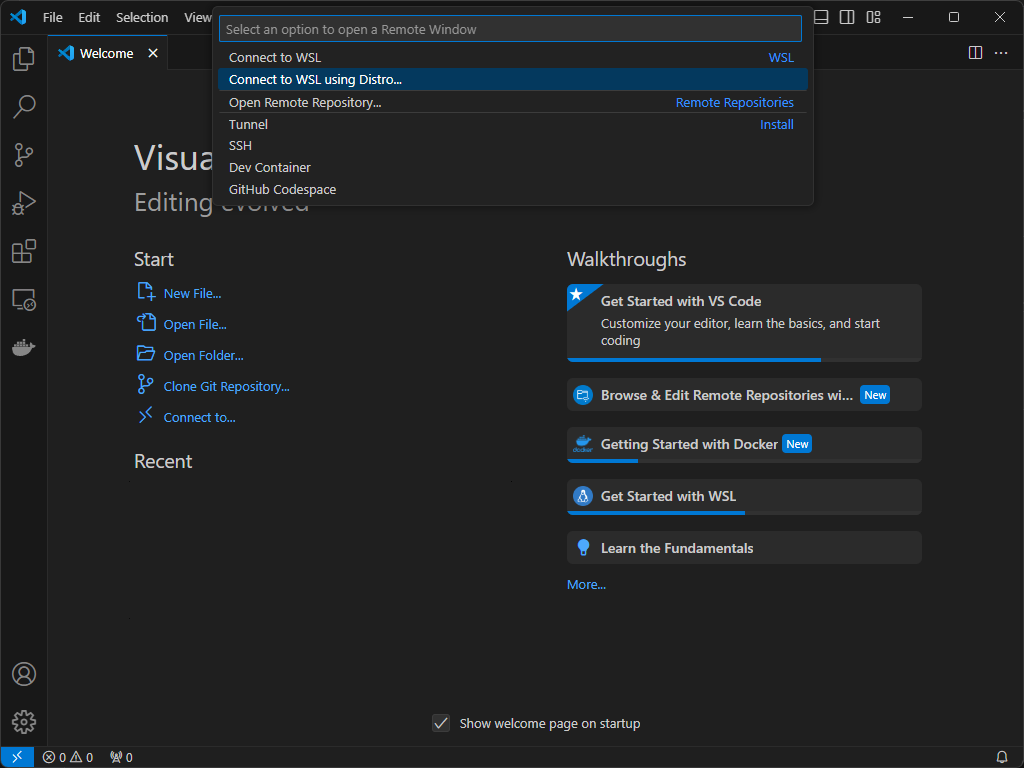Click the remote window search input field
The image size is (1024, 768).
pyautogui.click(x=510, y=29)
